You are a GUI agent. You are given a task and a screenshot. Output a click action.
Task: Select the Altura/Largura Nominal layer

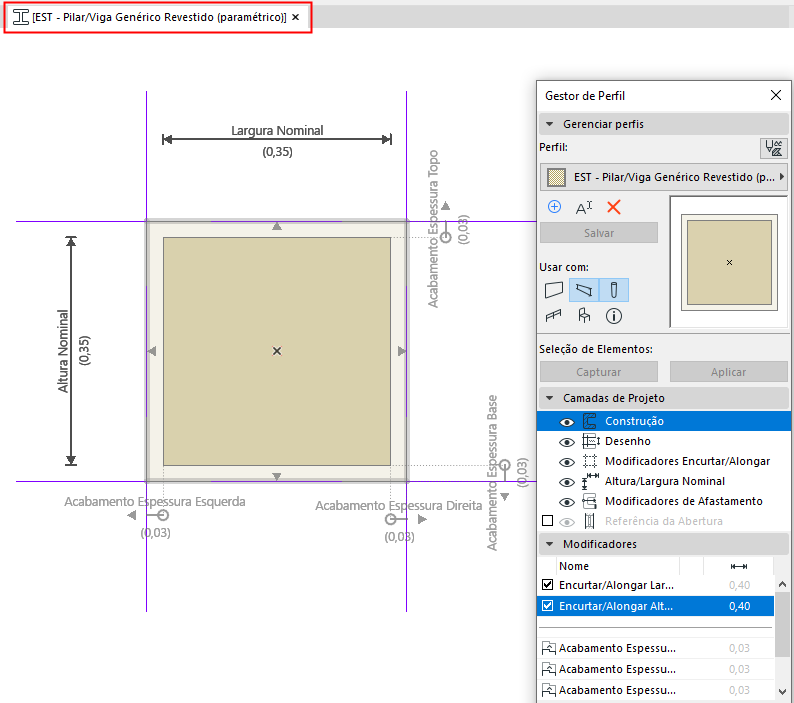point(665,481)
